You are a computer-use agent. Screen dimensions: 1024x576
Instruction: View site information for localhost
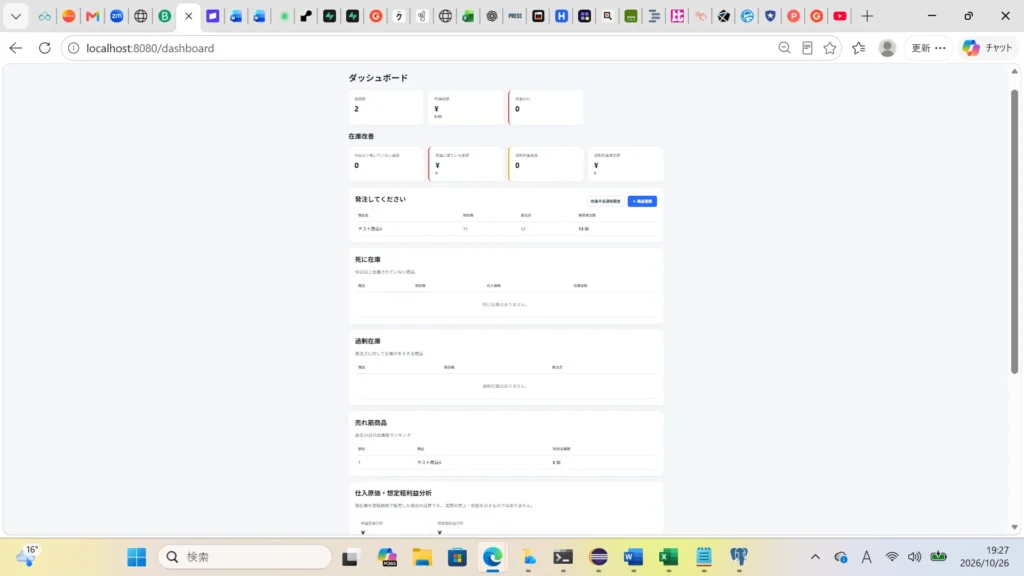click(74, 48)
